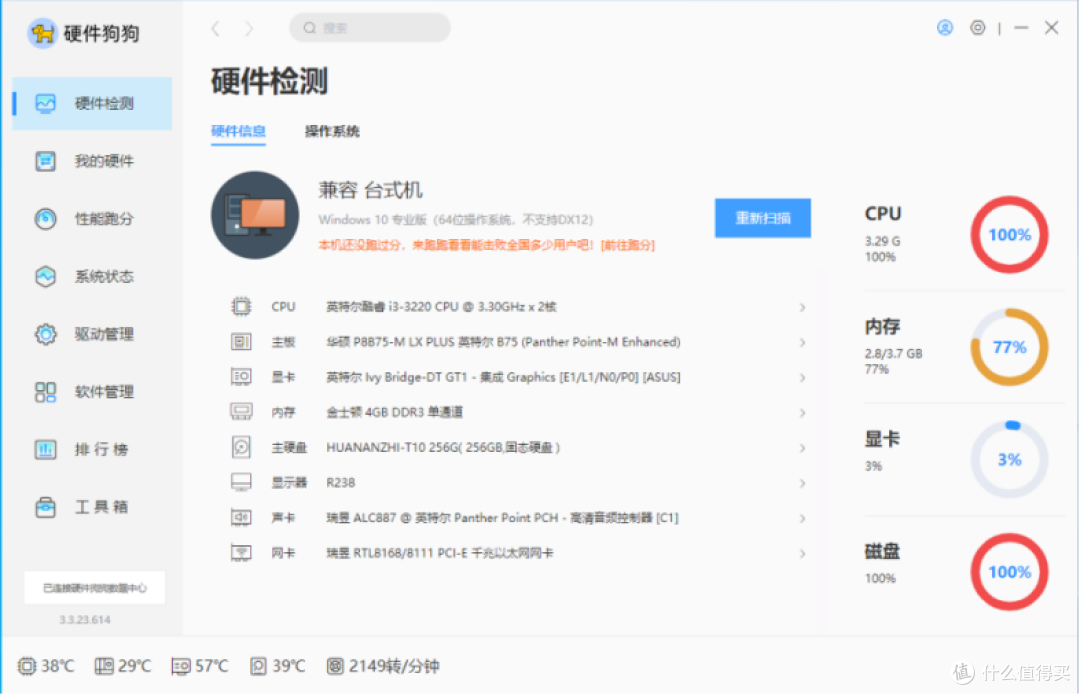The image size is (1080, 695).
Task: Go back with the left arrow
Action: pyautogui.click(x=216, y=28)
